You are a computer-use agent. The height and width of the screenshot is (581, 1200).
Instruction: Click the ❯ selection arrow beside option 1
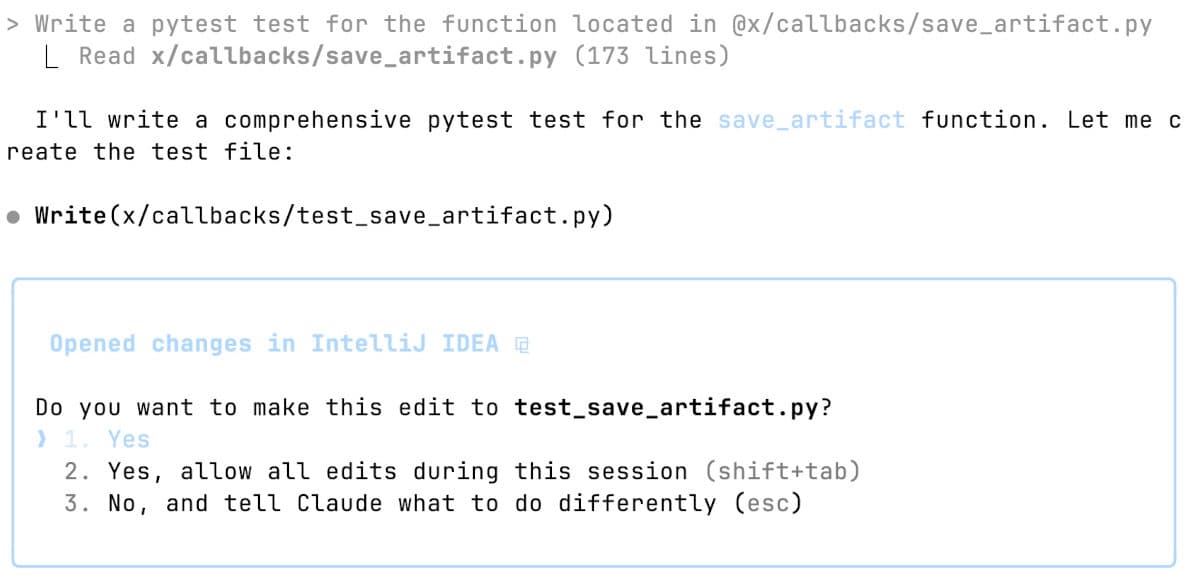click(41, 439)
